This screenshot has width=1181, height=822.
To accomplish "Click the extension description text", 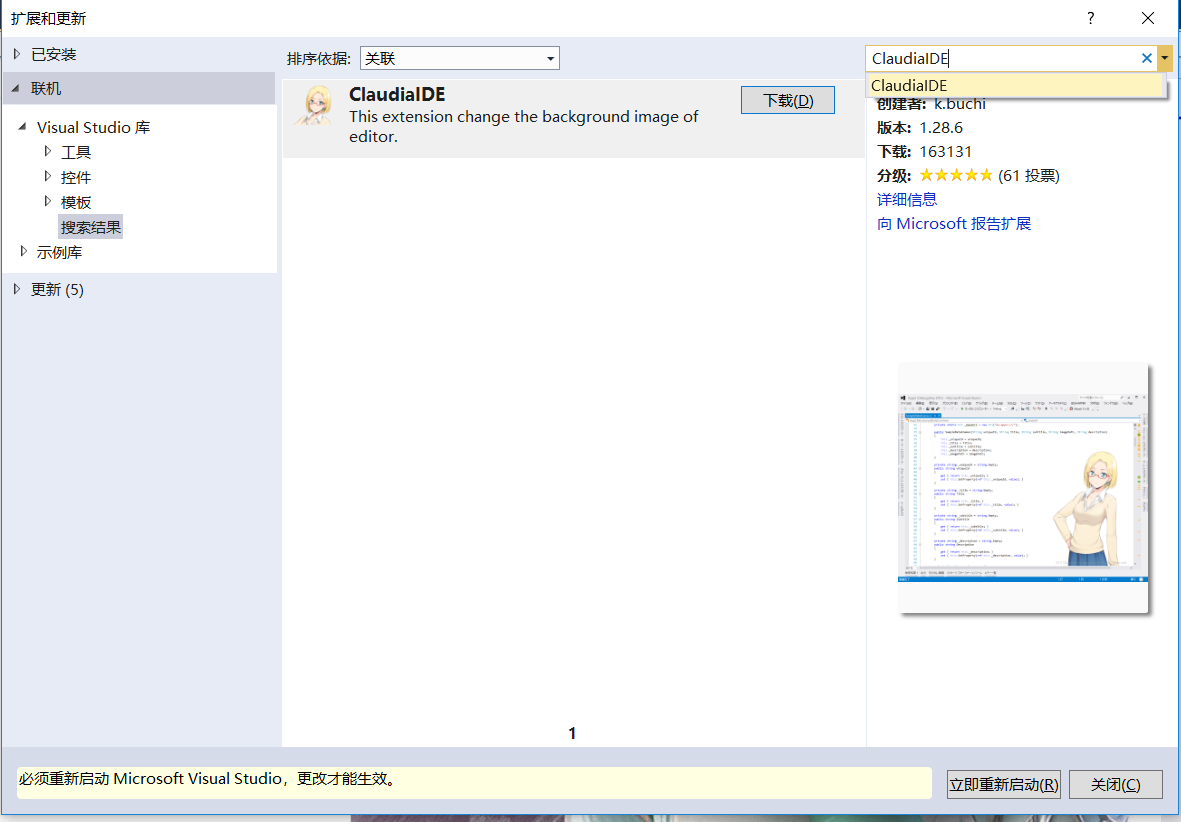I will tap(523, 127).
